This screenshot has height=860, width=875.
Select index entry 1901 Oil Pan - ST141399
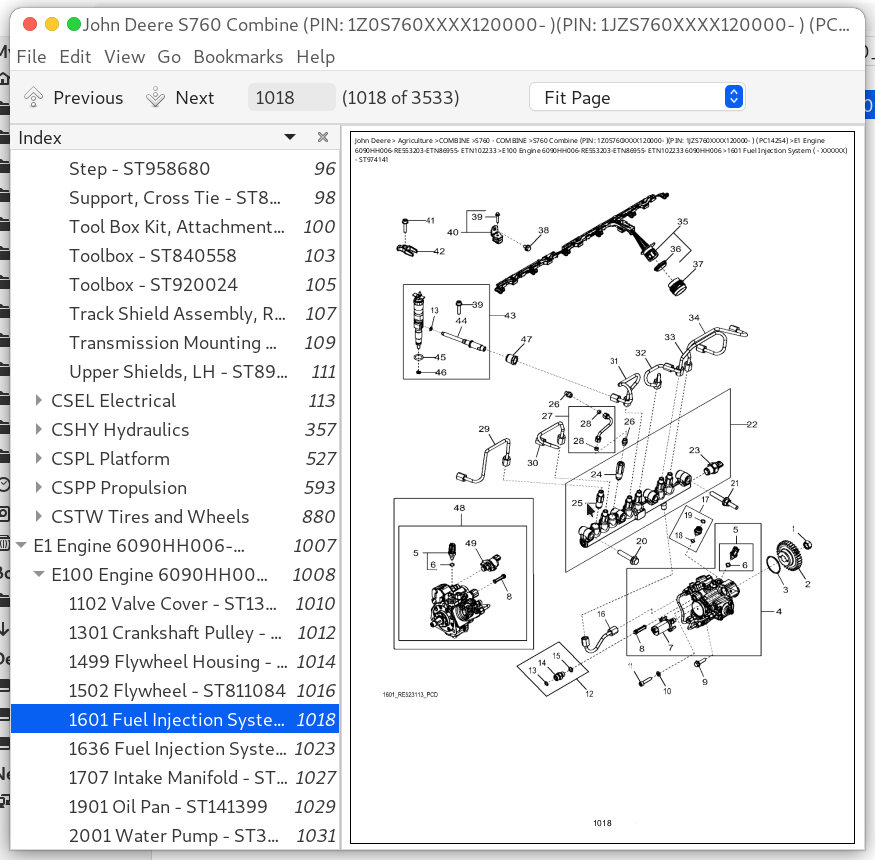point(175,807)
